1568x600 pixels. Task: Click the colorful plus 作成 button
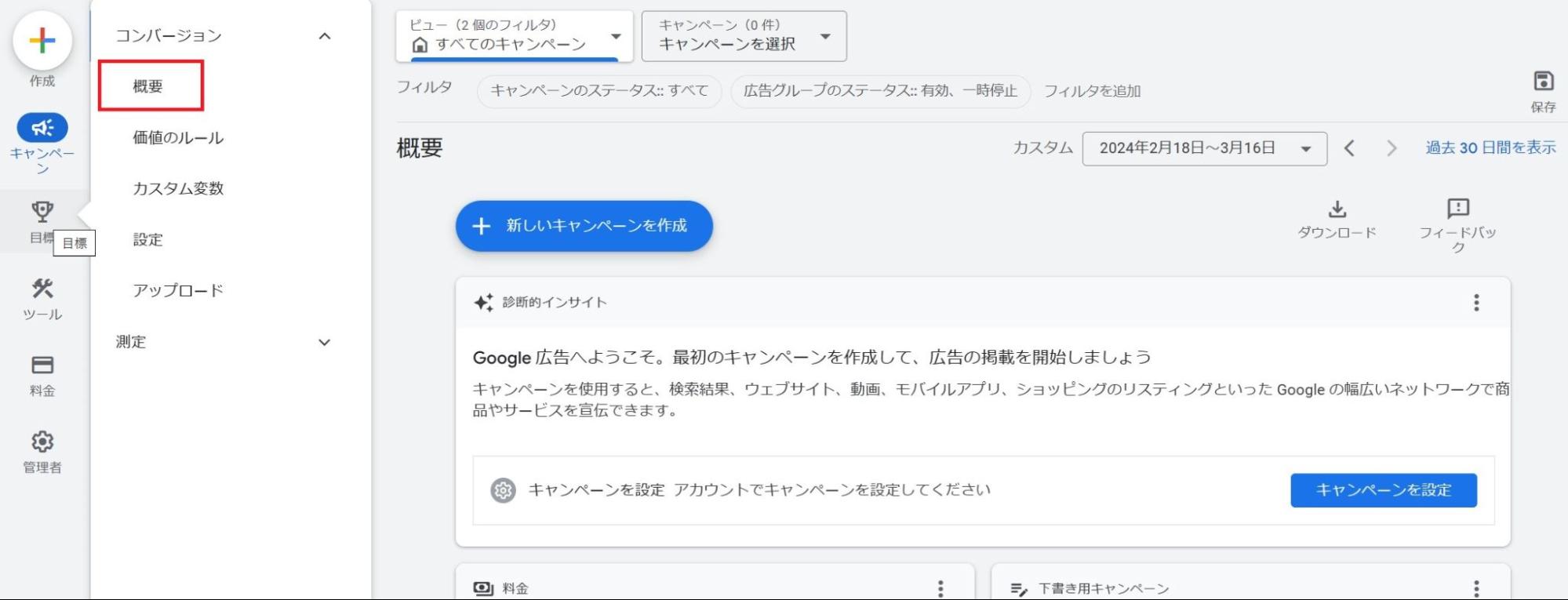(x=42, y=41)
